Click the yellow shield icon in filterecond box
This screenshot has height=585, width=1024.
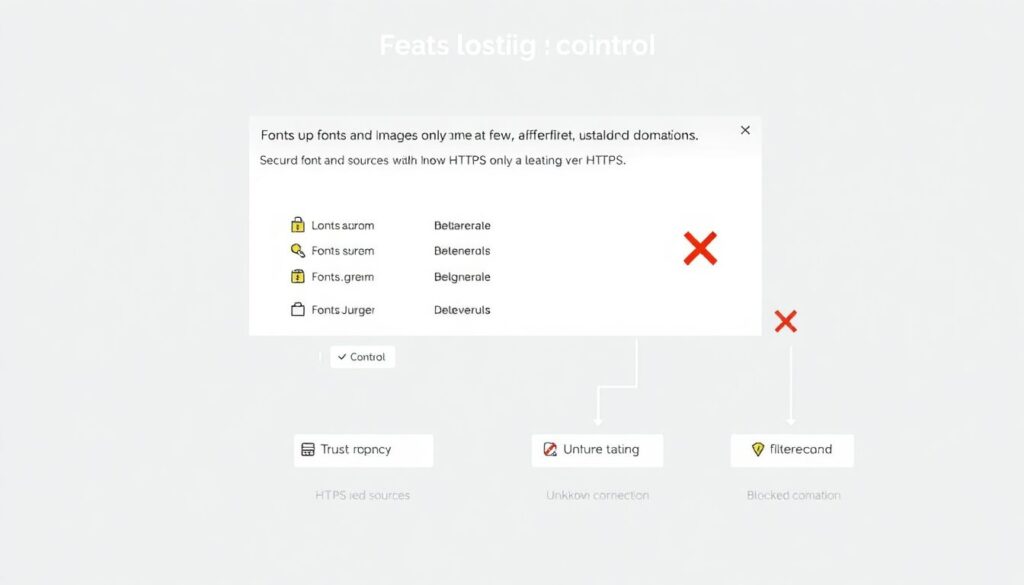[758, 450]
